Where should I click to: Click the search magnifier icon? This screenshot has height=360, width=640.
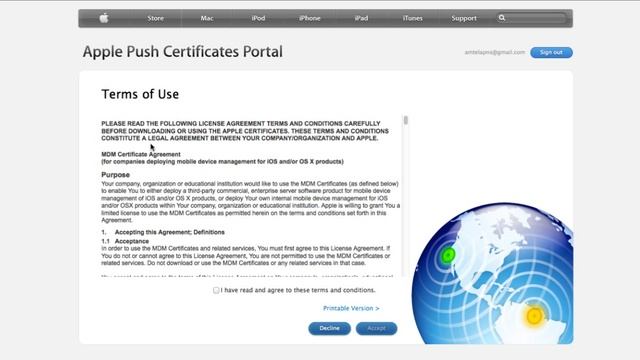[502, 18]
